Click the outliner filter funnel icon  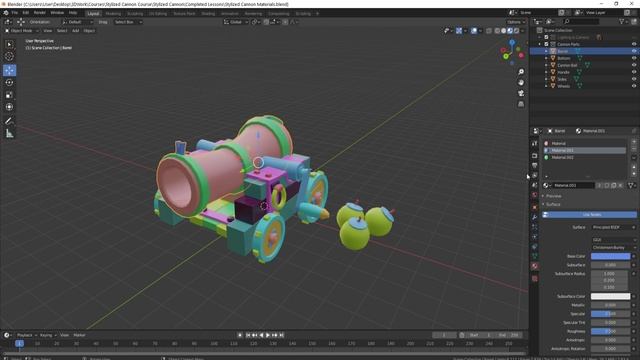point(622,21)
